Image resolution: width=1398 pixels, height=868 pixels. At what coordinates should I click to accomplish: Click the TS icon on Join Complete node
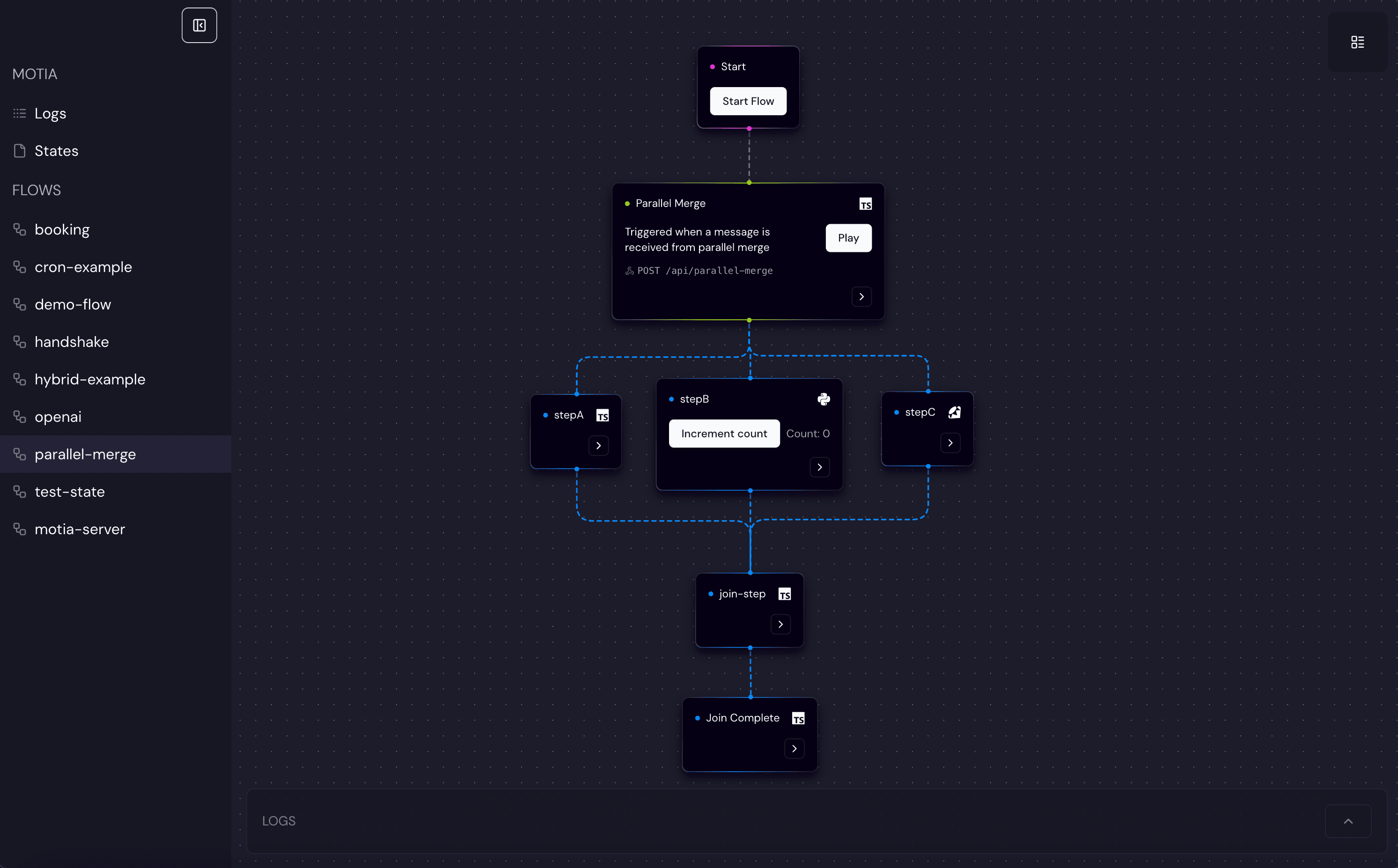pos(798,719)
